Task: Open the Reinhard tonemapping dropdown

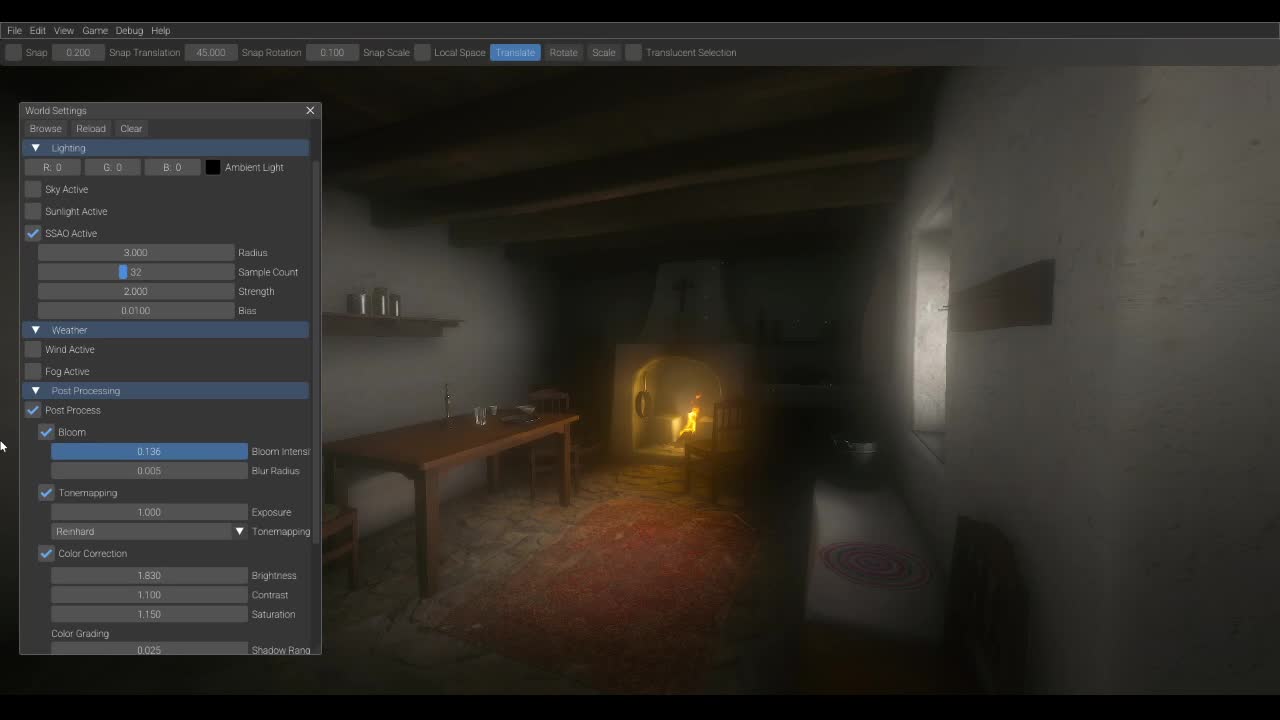Action: 149,532
